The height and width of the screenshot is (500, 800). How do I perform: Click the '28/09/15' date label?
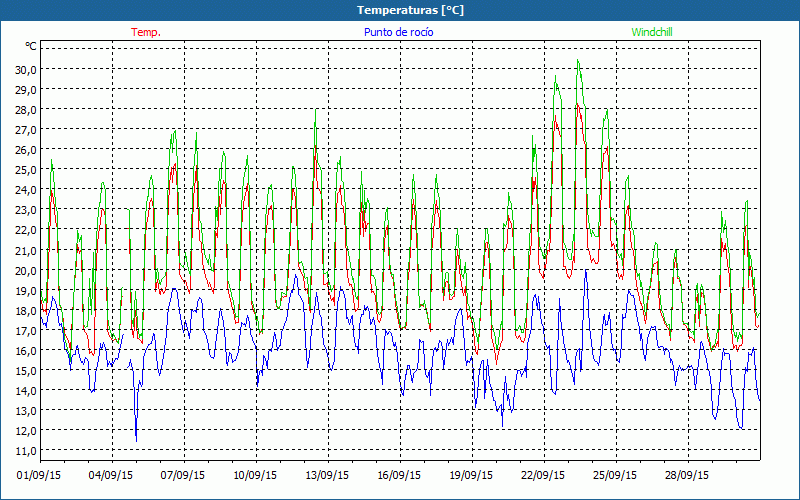tap(687, 476)
